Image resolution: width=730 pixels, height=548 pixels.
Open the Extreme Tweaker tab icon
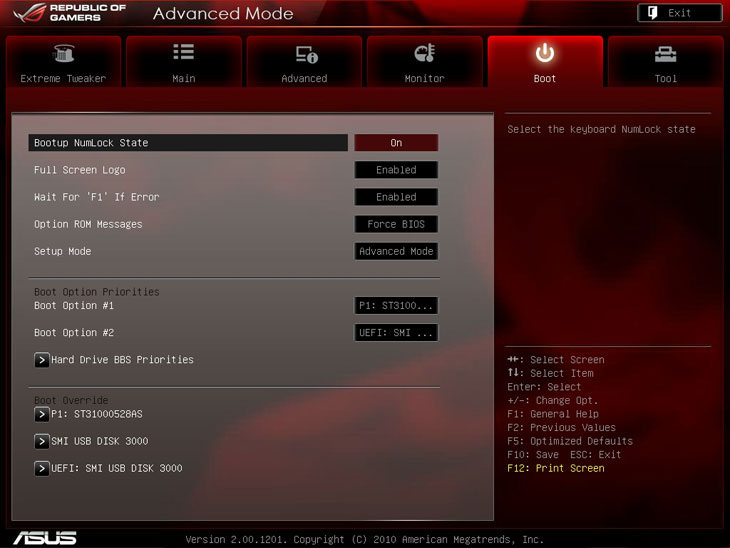pos(63,54)
